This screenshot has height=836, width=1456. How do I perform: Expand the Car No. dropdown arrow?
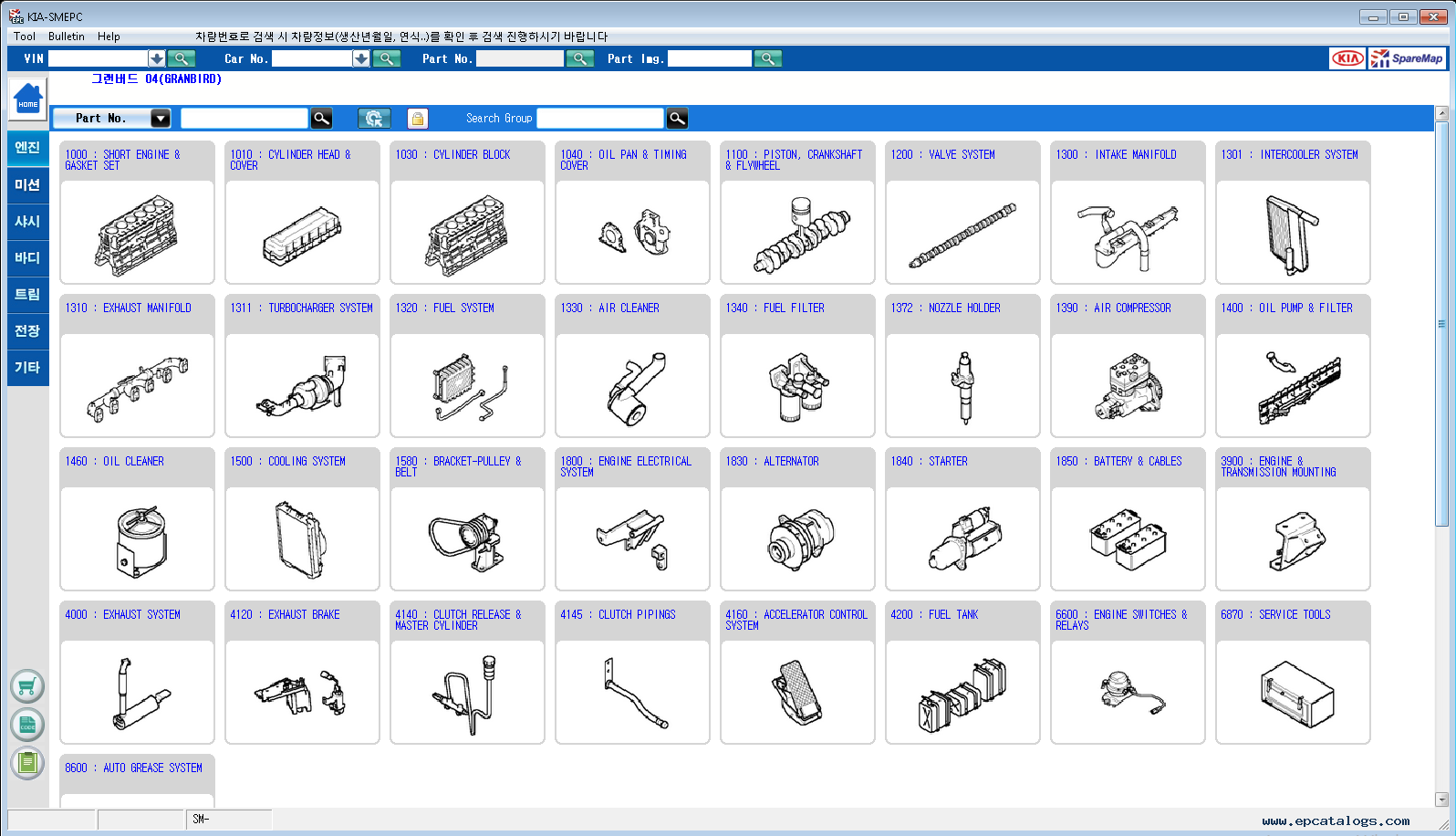pos(361,58)
